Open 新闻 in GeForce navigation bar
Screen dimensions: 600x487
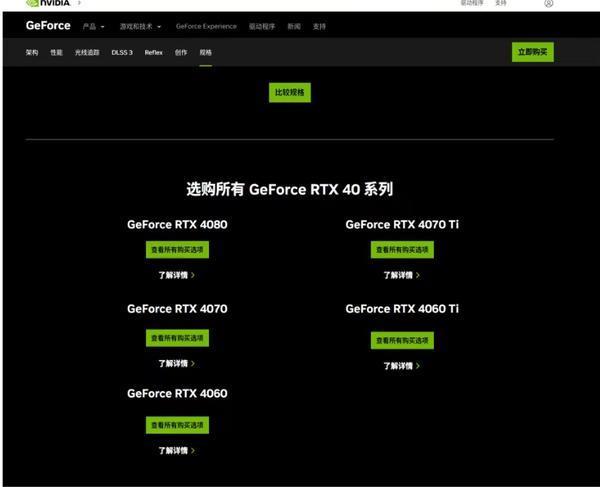pos(294,26)
